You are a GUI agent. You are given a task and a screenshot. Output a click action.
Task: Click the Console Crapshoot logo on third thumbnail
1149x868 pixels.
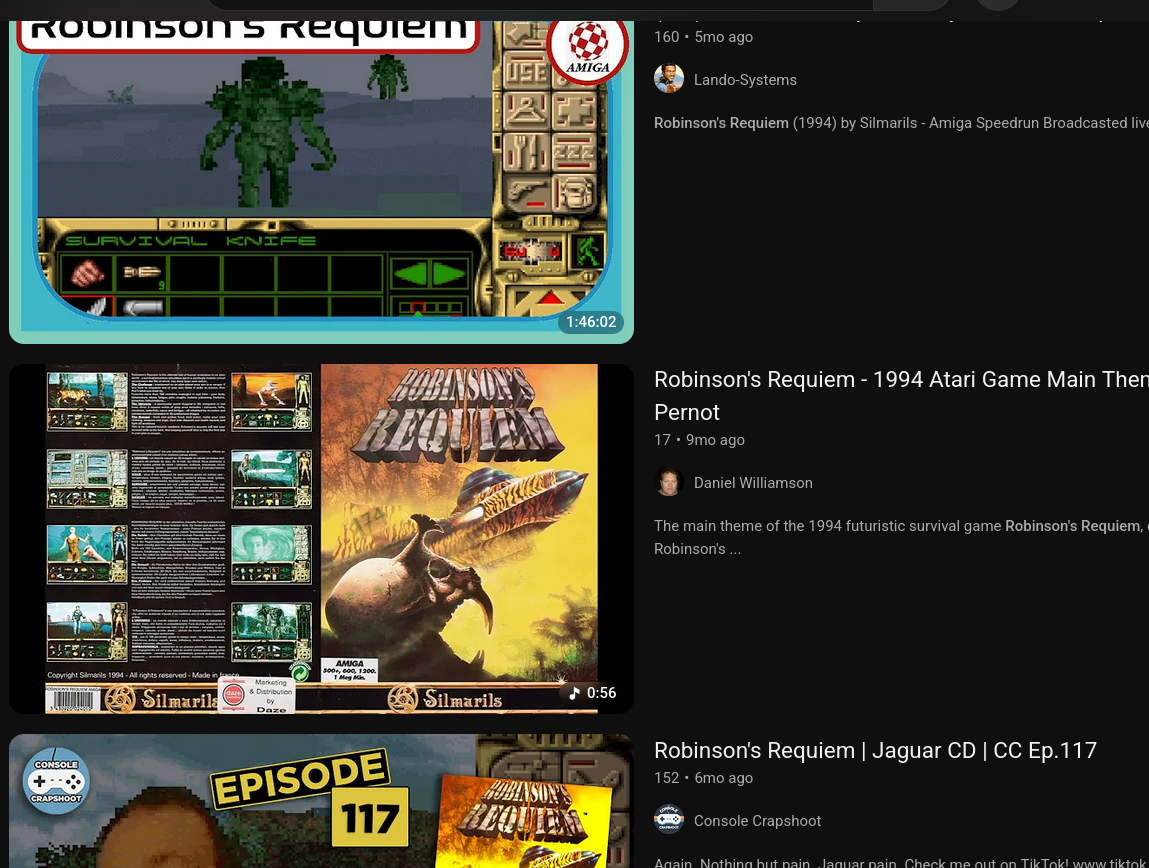(x=56, y=781)
